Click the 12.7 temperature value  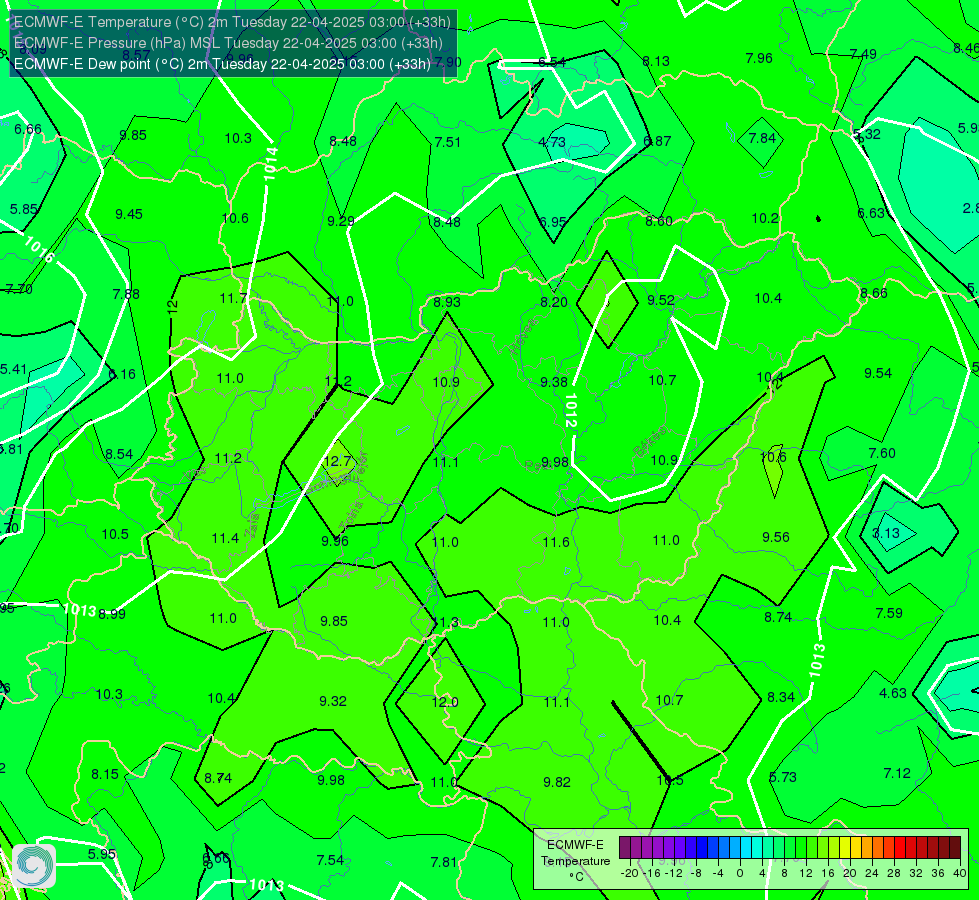(338, 461)
